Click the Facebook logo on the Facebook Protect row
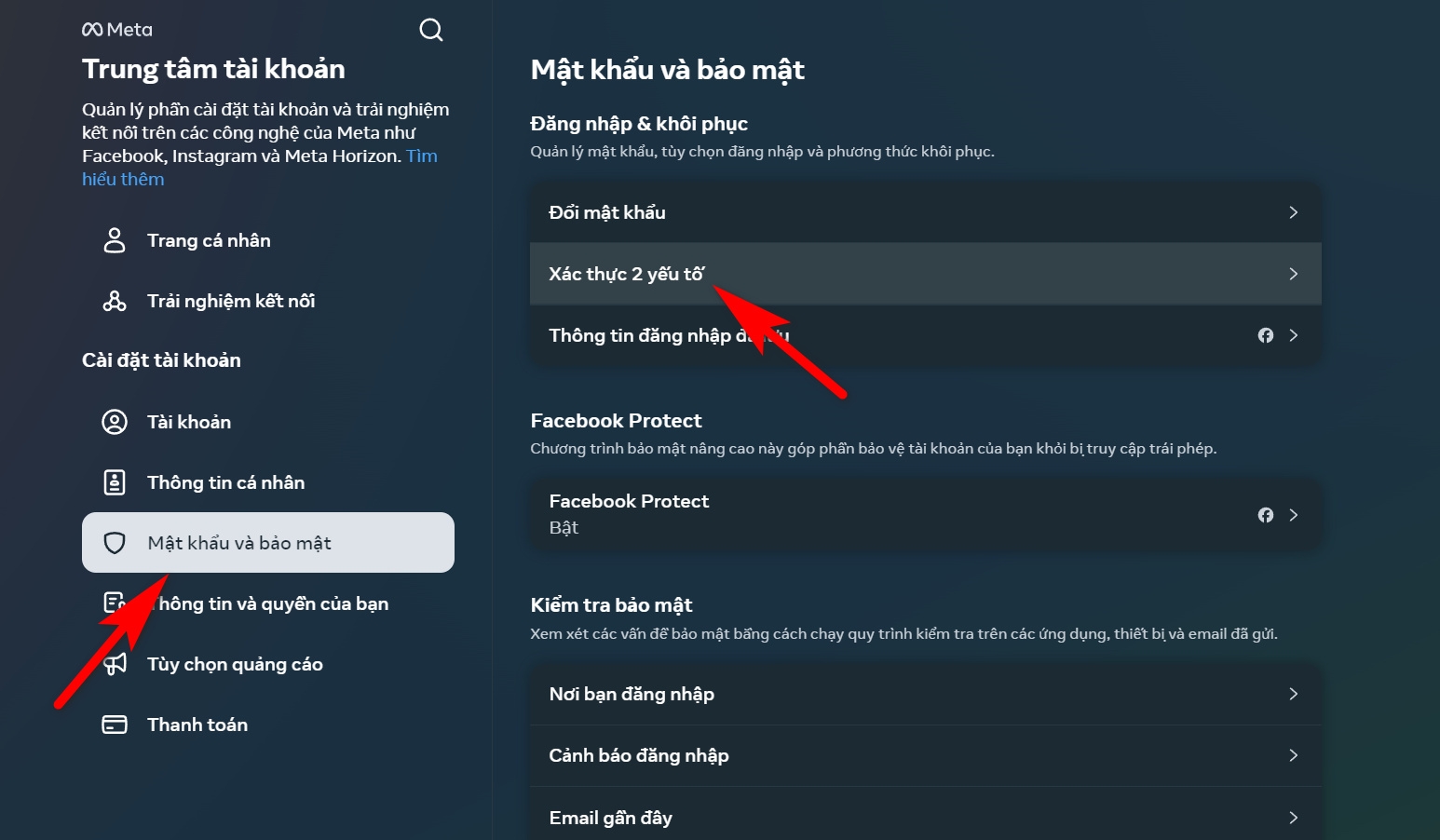 1265,514
